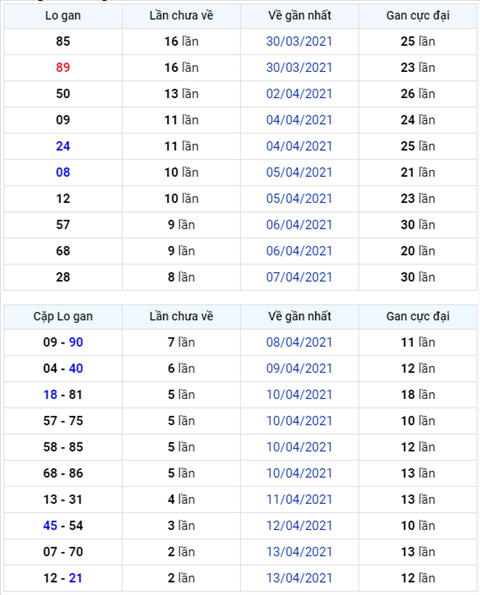Select the '4 lần' cell
480x595 pixels.
181,499
